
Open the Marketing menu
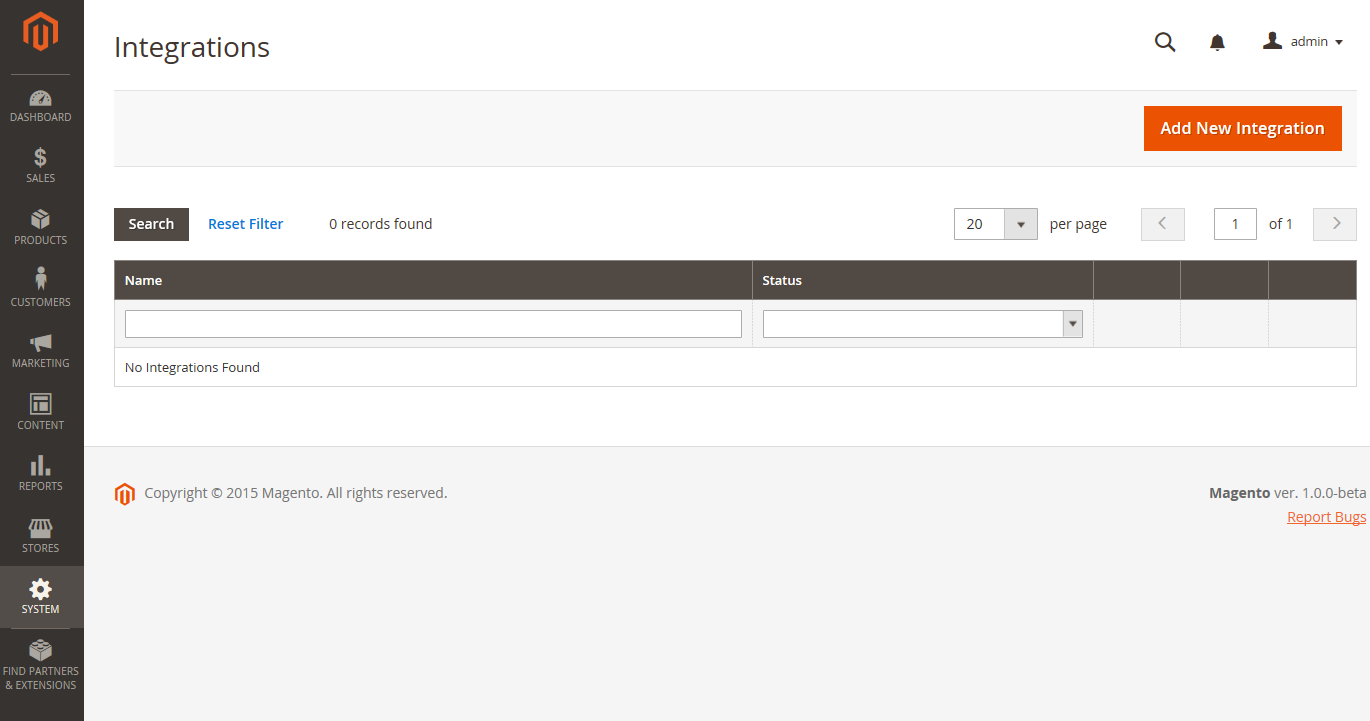41,351
